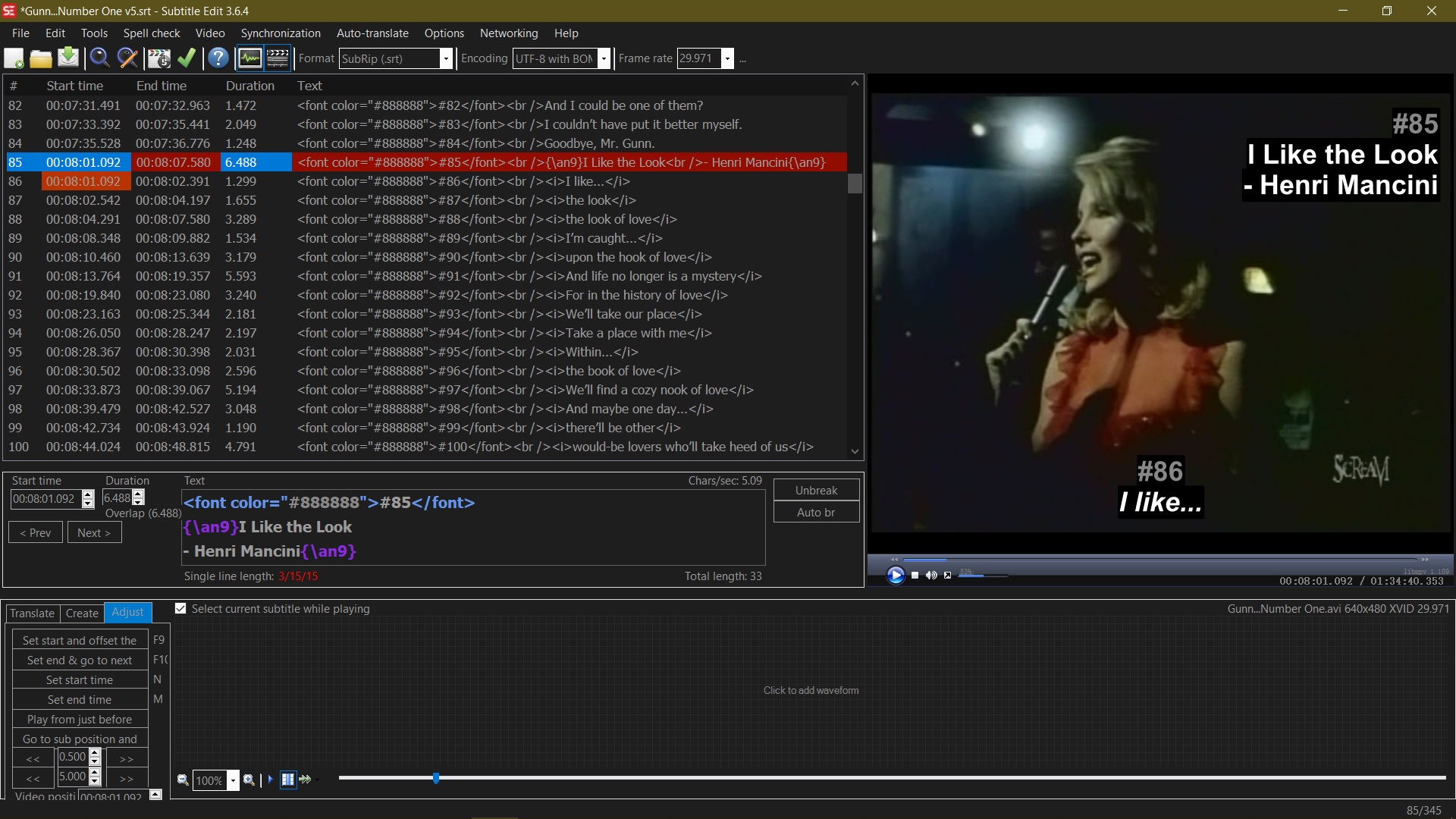Image resolution: width=1456 pixels, height=819 pixels.
Task: Run spell check via the green checkmark icon
Action: coord(187,58)
